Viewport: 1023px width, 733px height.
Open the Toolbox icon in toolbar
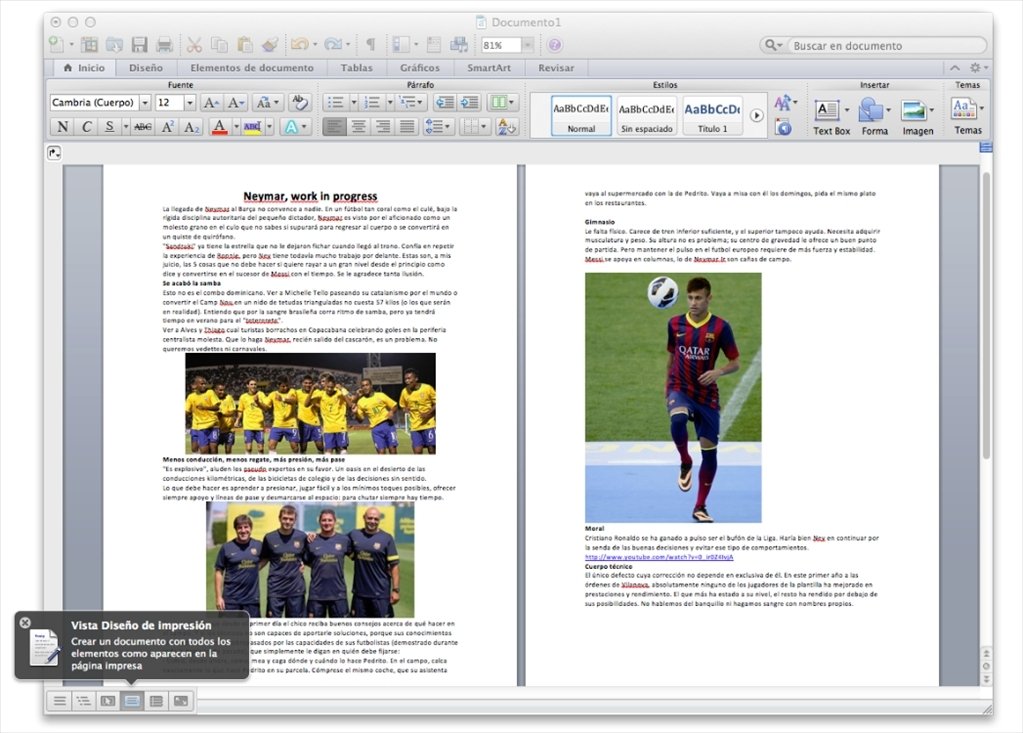click(434, 44)
